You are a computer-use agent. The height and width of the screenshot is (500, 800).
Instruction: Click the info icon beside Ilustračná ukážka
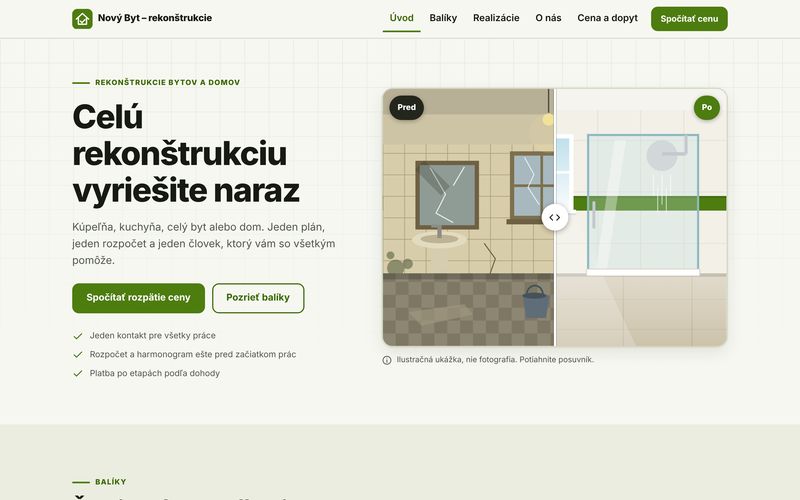point(387,360)
